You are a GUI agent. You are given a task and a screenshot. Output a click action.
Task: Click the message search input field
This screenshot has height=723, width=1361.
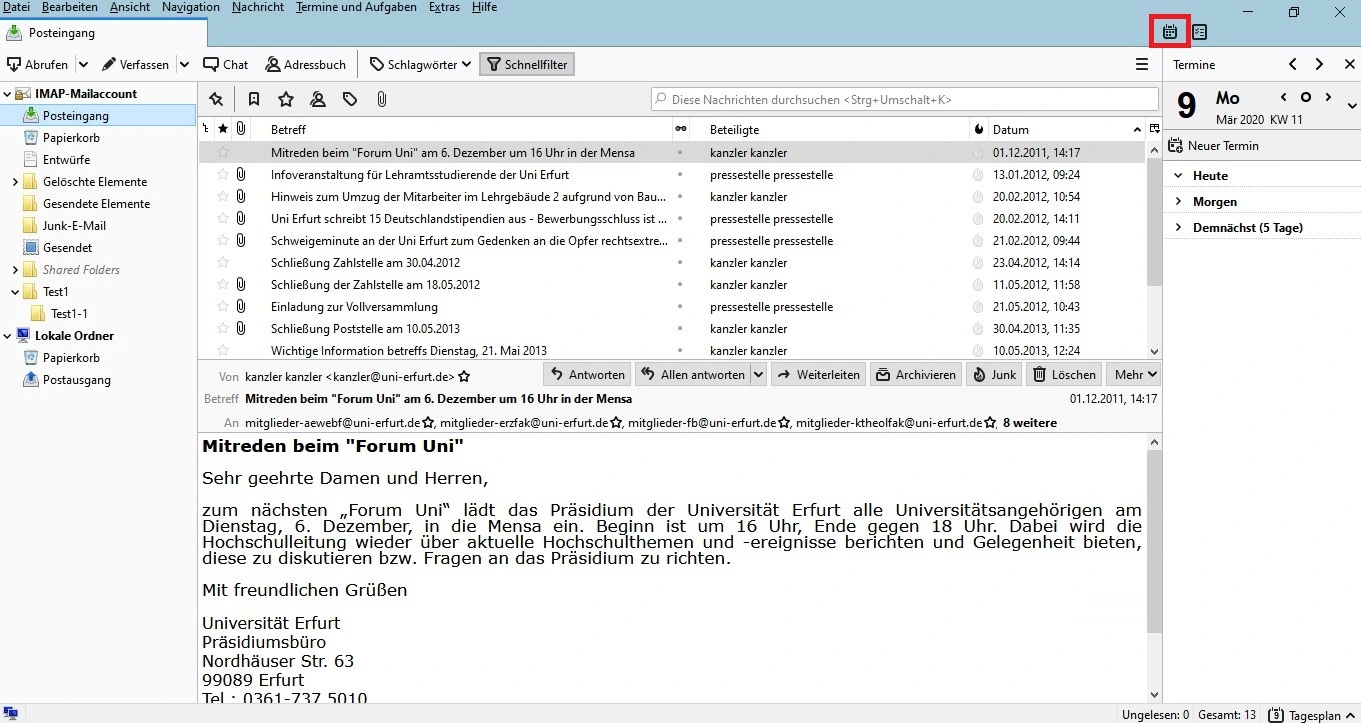pyautogui.click(x=904, y=99)
